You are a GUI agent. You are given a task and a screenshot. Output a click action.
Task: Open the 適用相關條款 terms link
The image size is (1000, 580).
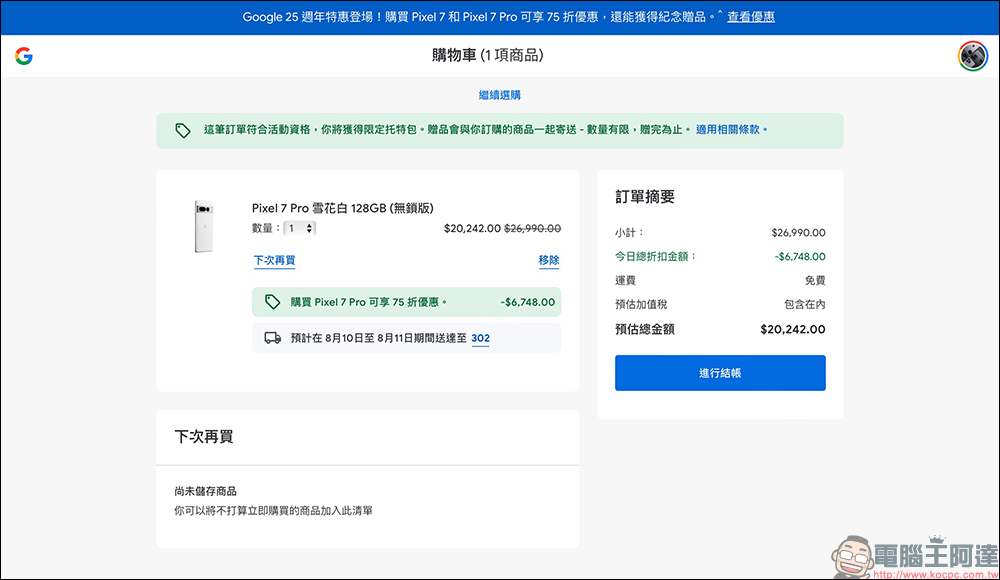pos(728,130)
